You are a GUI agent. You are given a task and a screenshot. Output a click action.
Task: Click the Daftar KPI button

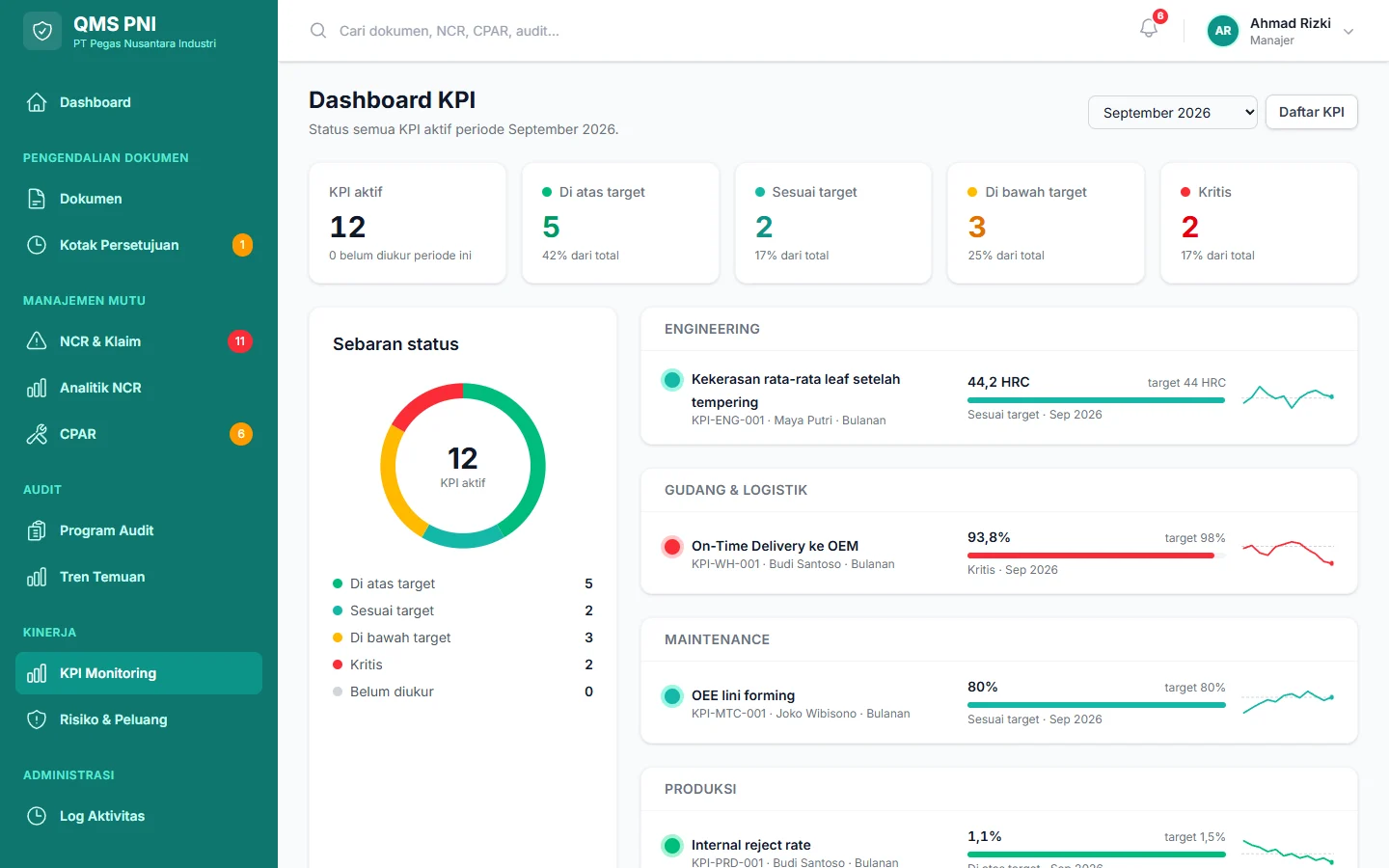click(x=1311, y=112)
